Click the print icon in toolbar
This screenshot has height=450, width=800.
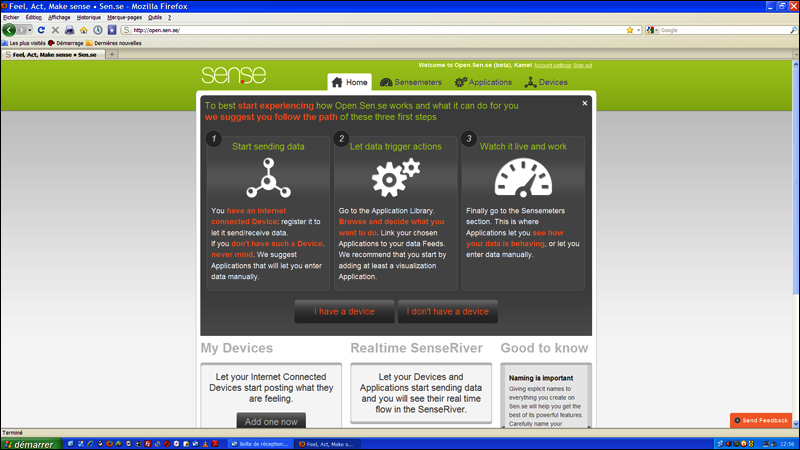point(69,30)
